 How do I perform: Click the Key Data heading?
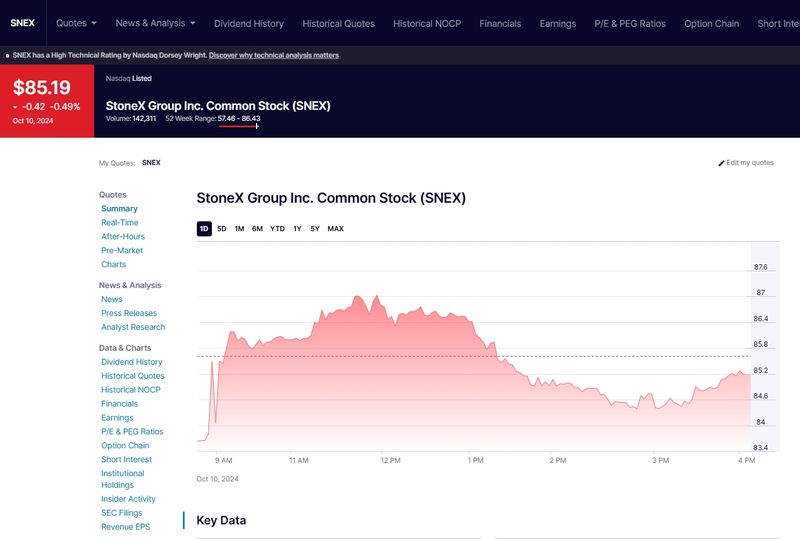[221, 520]
